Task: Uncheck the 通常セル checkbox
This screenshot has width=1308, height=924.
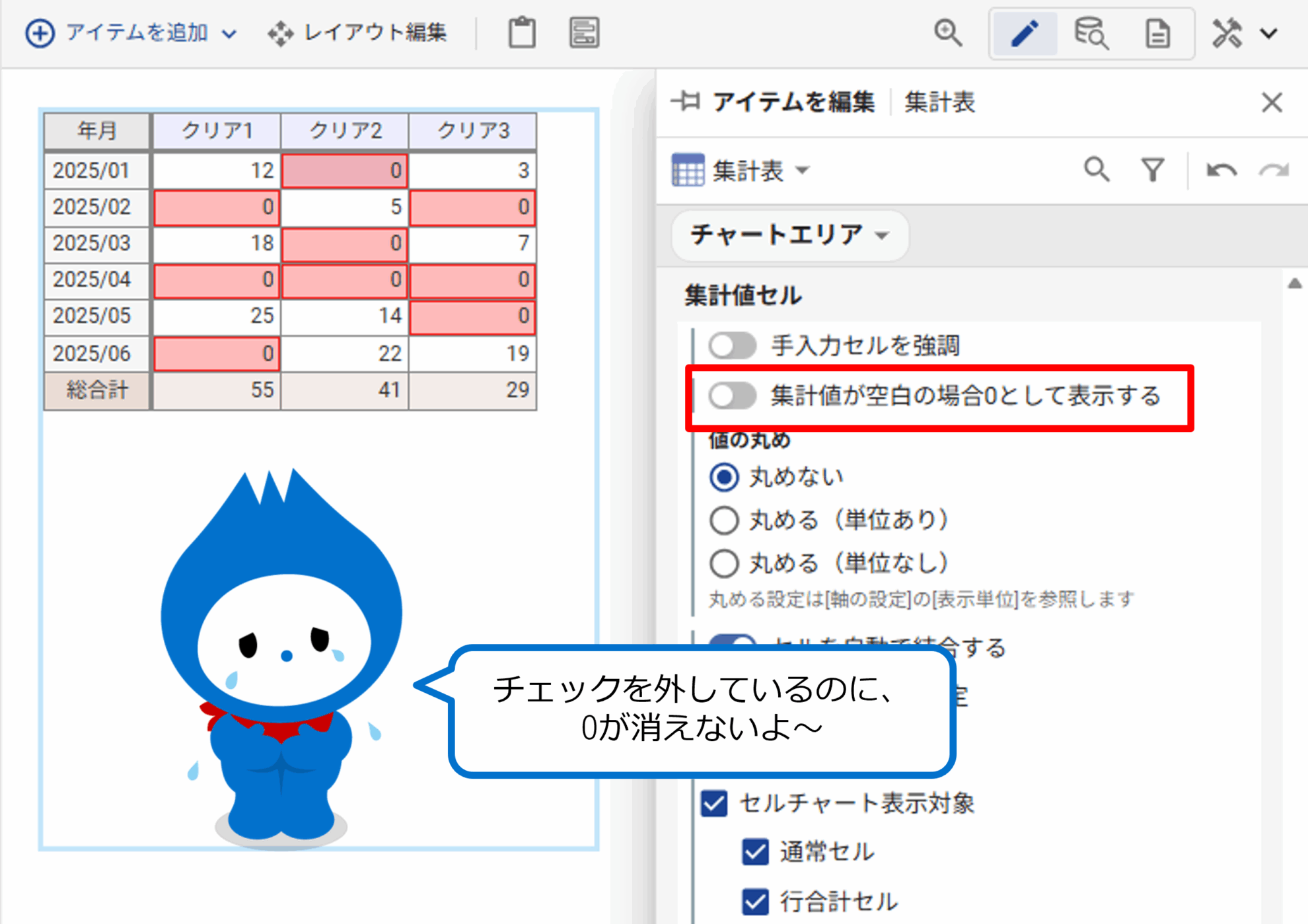Action: point(755,852)
